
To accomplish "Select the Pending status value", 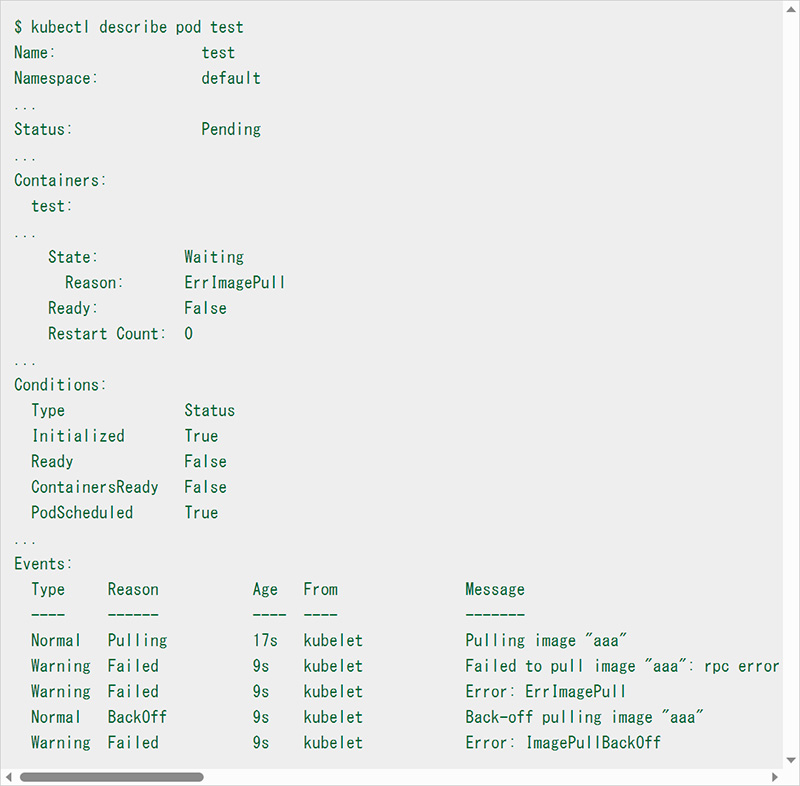I will pyautogui.click(x=231, y=129).
